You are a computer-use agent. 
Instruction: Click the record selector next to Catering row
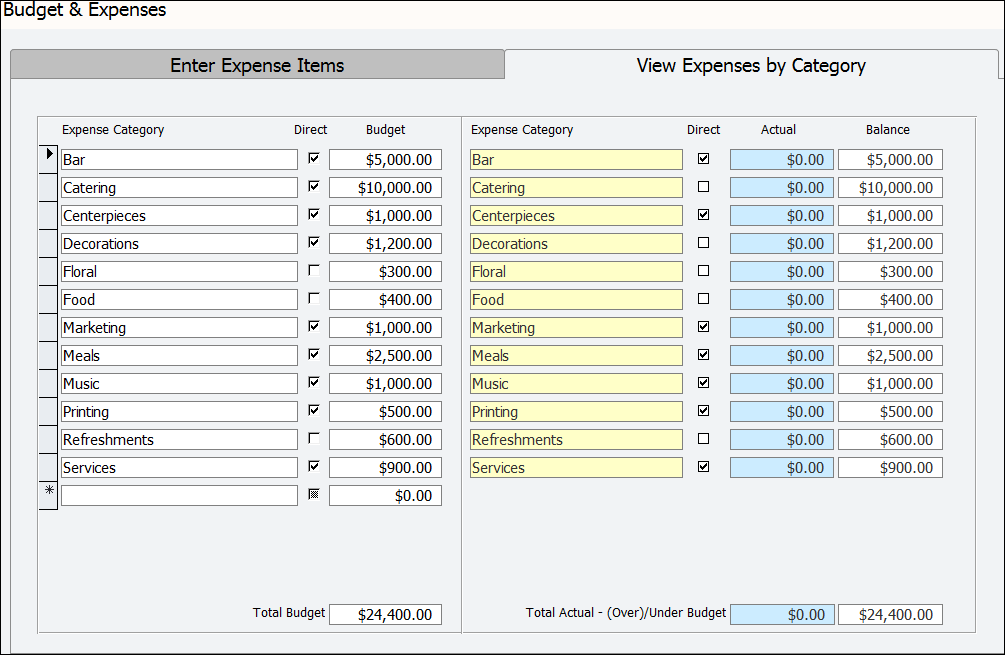46,187
